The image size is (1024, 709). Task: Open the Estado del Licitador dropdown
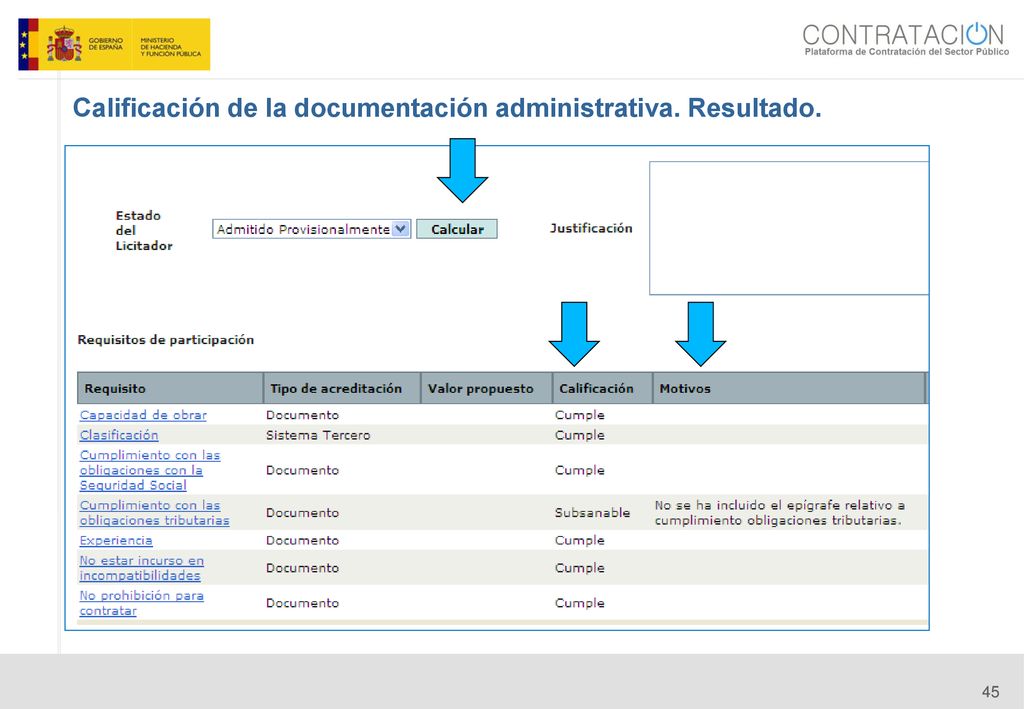click(x=312, y=229)
